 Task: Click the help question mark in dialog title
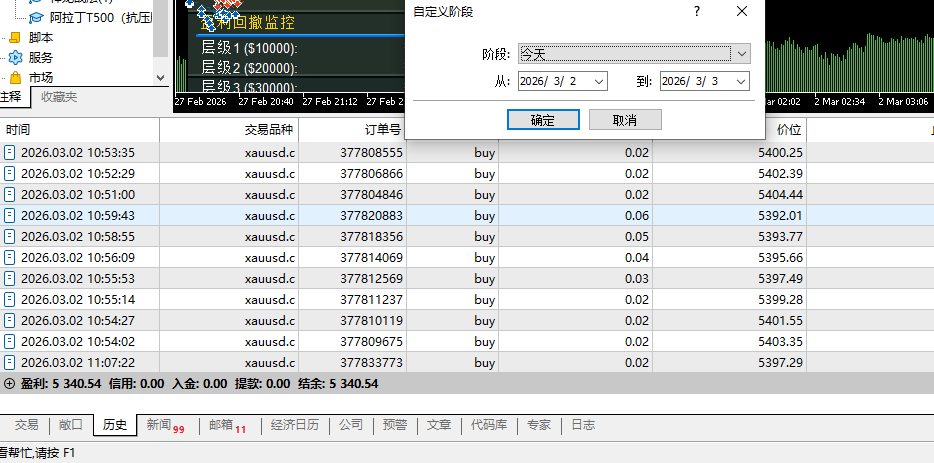tap(697, 11)
